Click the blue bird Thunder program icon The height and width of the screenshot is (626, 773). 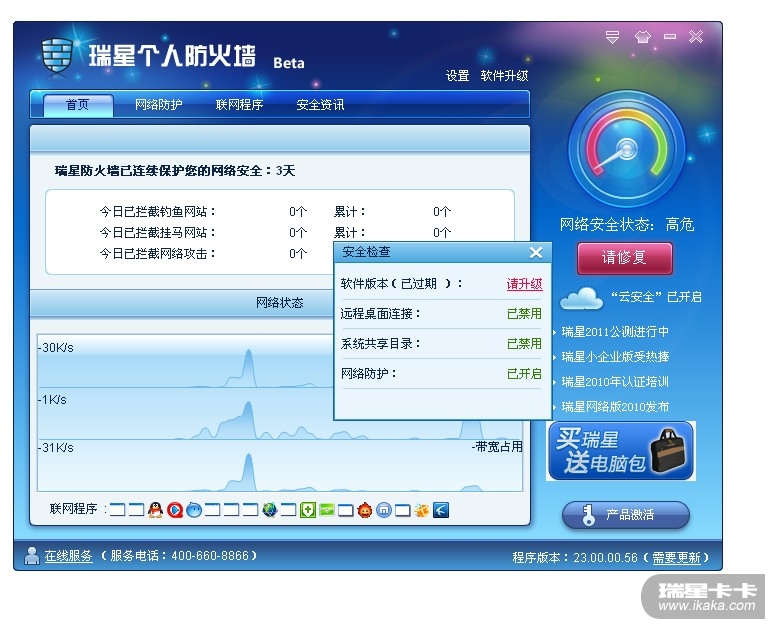pos(441,510)
